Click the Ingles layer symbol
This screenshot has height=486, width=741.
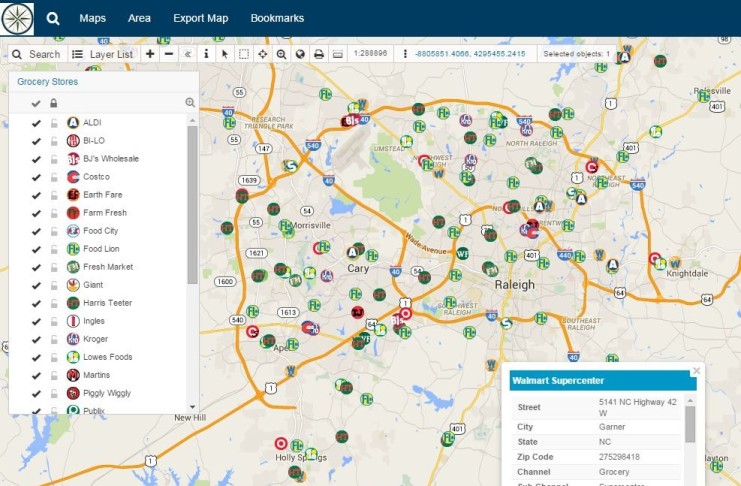[x=73, y=321]
